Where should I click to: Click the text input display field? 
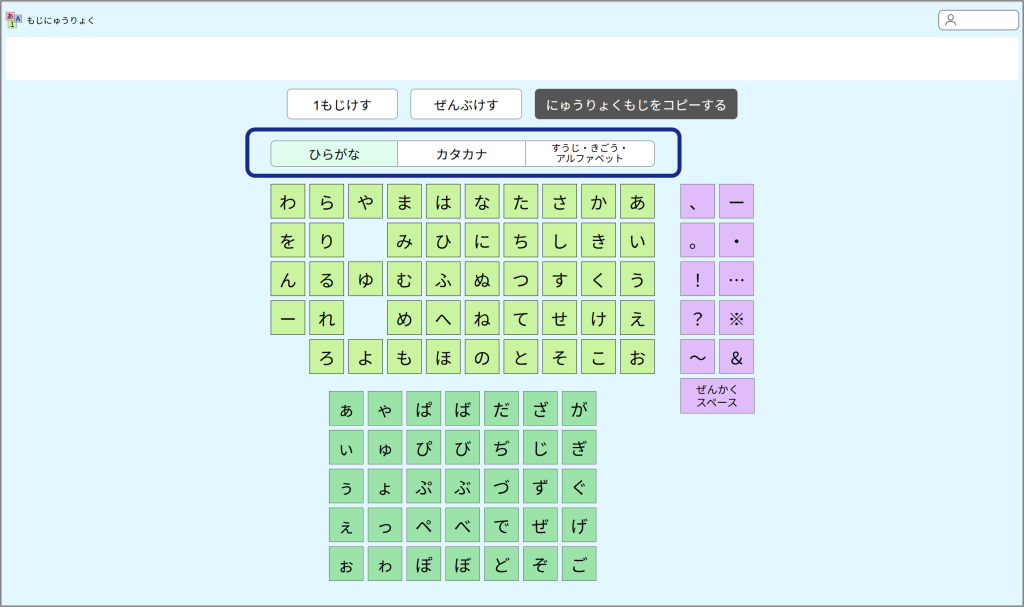tap(511, 59)
